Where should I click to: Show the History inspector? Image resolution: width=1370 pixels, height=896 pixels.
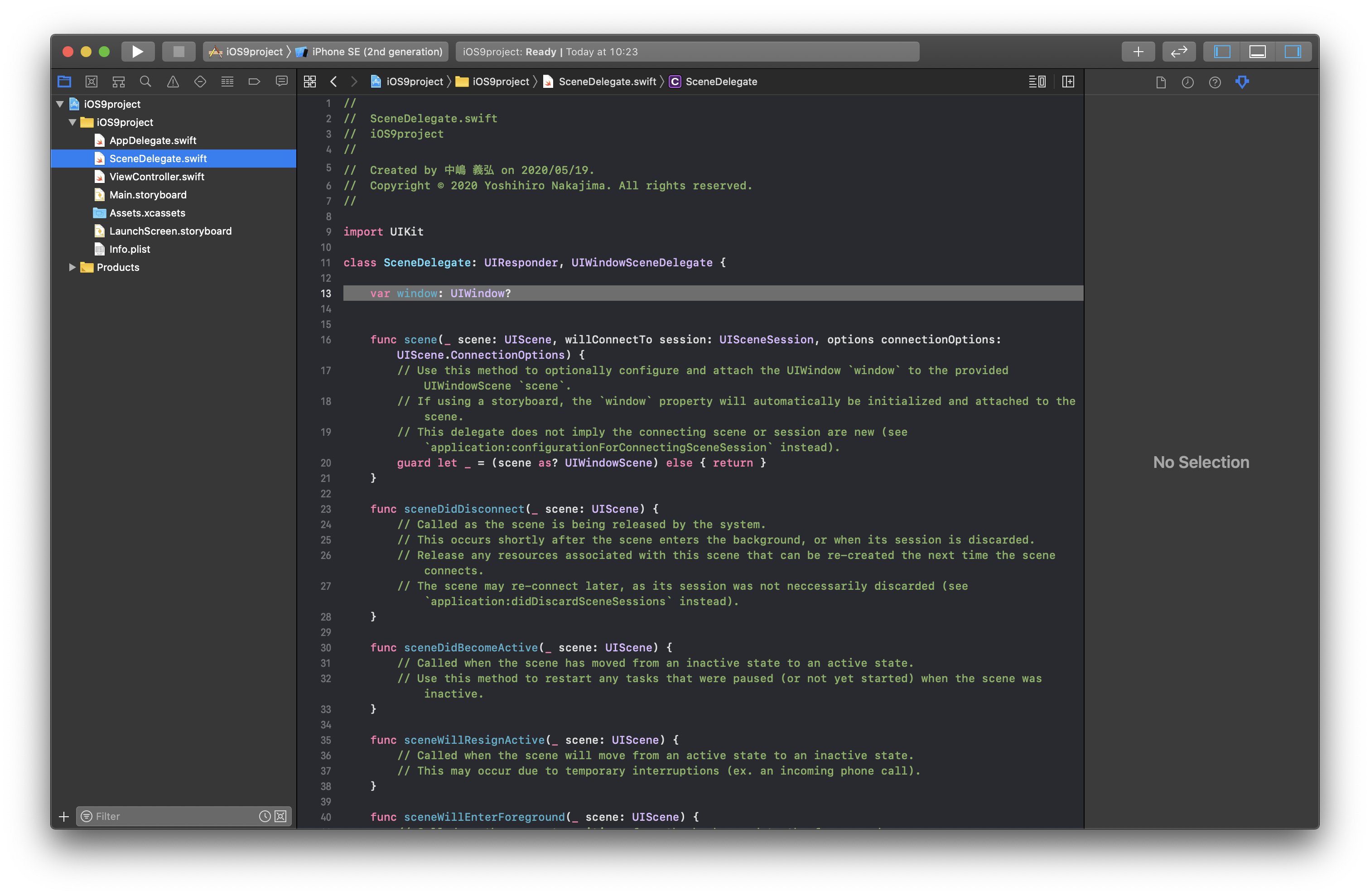pyautogui.click(x=1187, y=82)
